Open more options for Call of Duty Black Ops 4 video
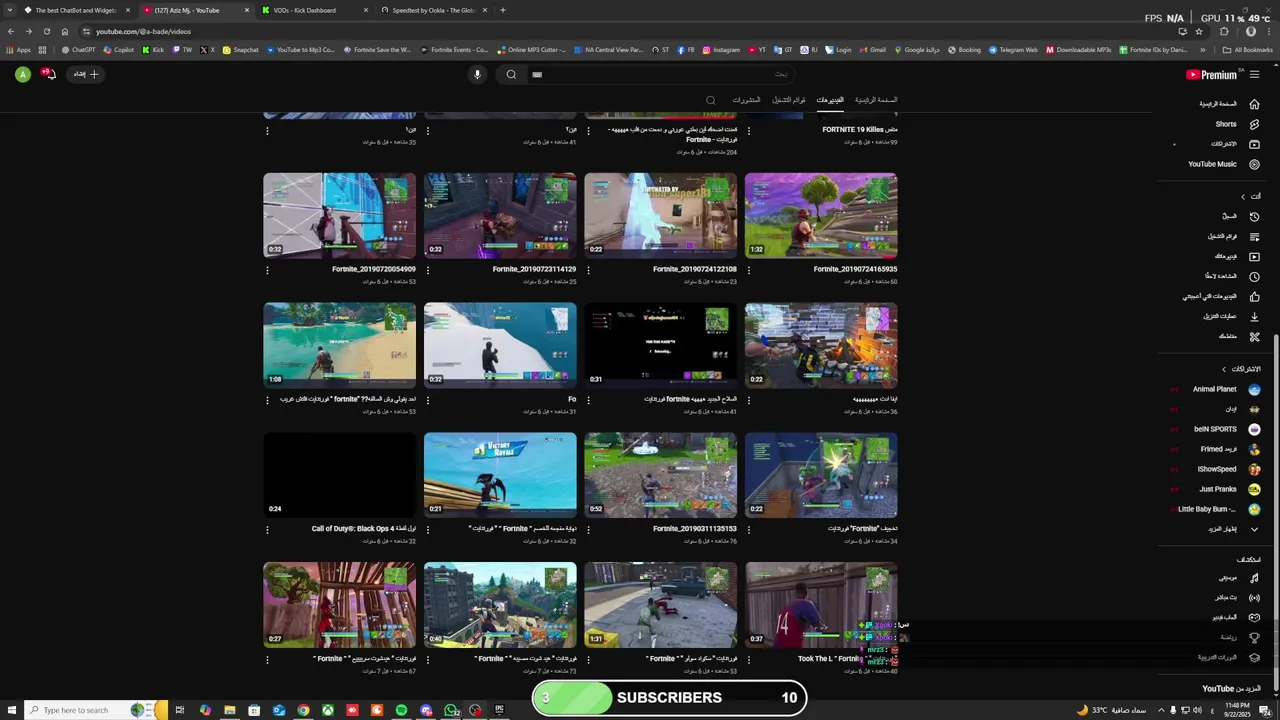This screenshot has width=1280, height=720. (x=267, y=529)
